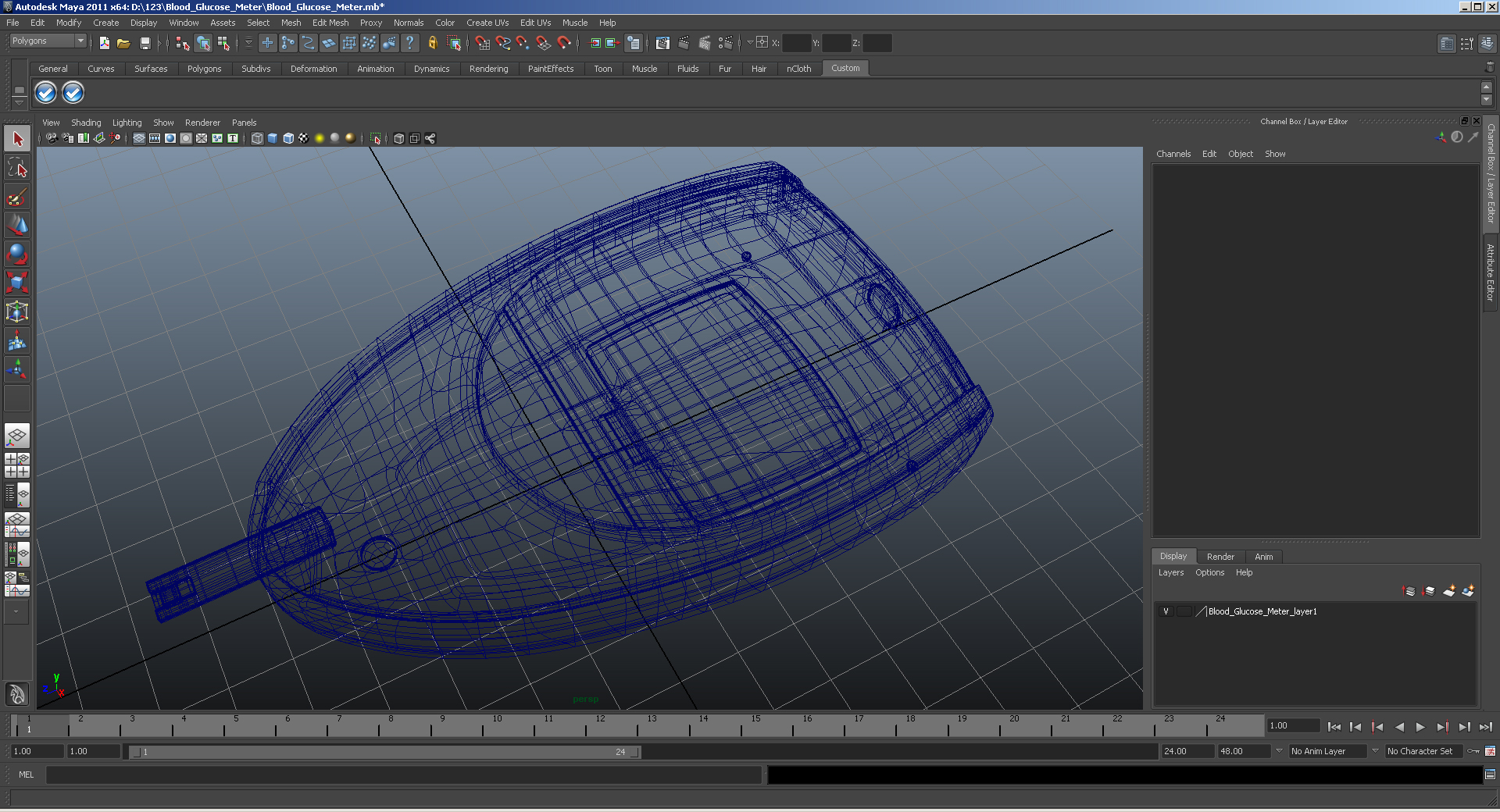
Task: Click layer display type box for Blood_Glucose_Meter_layer1
Action: [x=1184, y=611]
